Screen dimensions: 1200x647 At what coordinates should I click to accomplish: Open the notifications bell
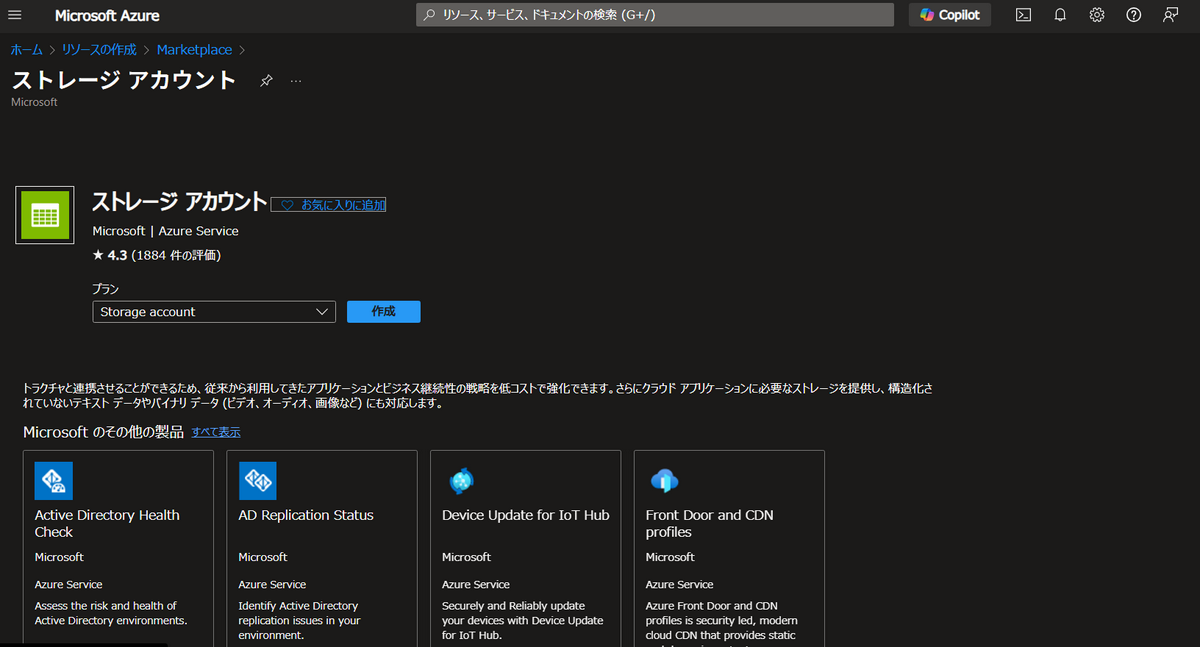coord(1060,15)
